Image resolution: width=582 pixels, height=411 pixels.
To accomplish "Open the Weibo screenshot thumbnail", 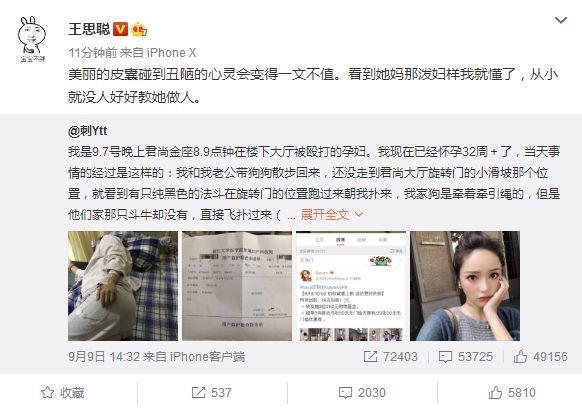I will 351,286.
